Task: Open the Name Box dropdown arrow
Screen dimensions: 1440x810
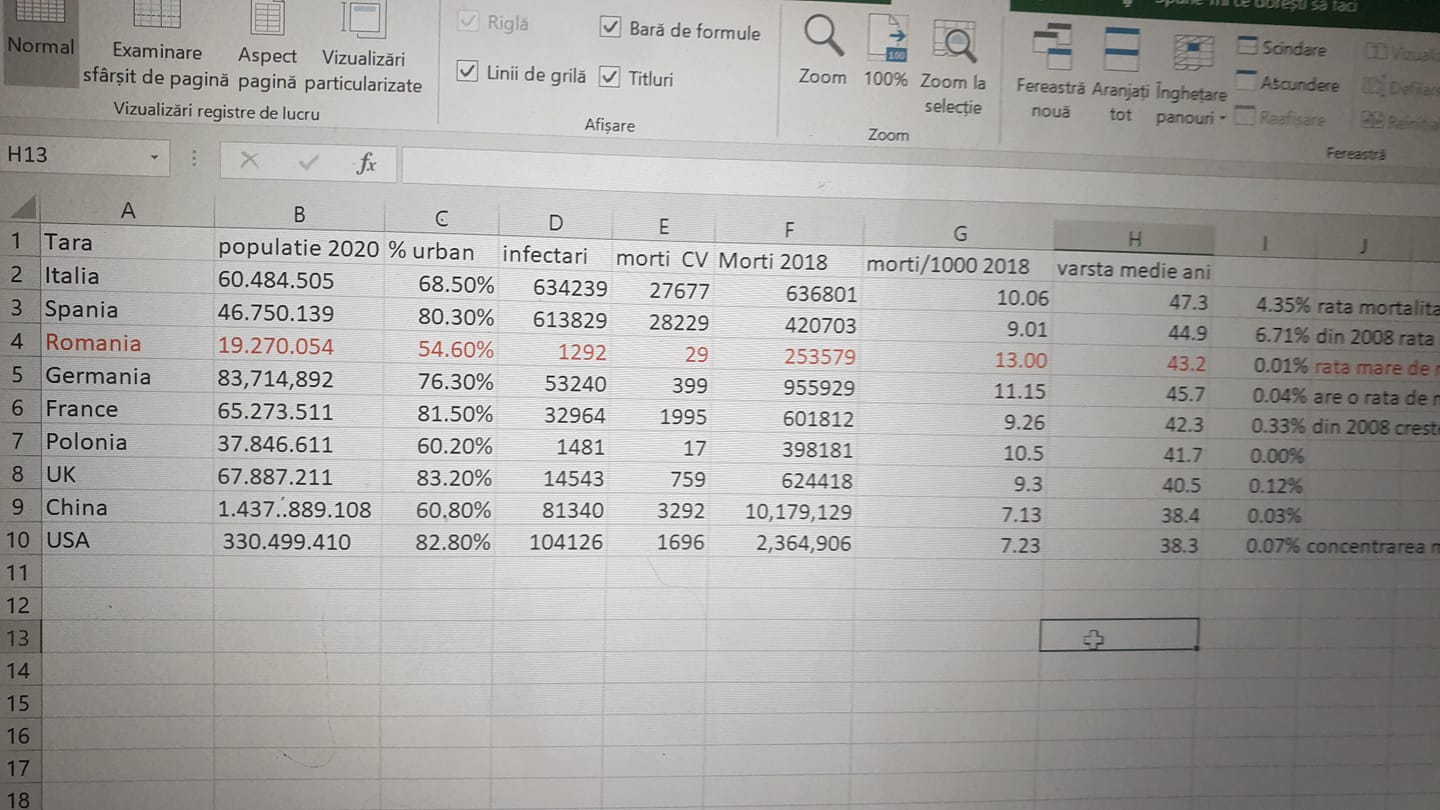Action: pos(154,157)
